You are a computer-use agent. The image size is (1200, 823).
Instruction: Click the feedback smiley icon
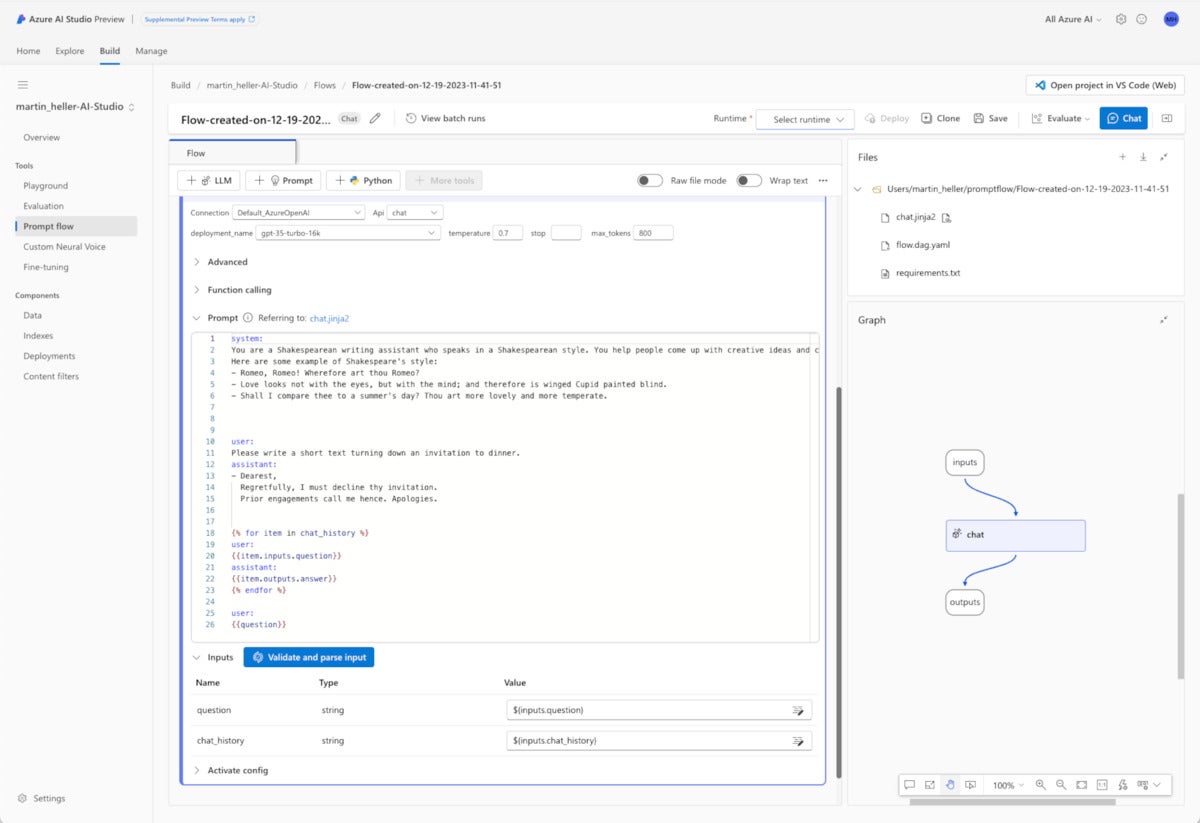(1142, 19)
